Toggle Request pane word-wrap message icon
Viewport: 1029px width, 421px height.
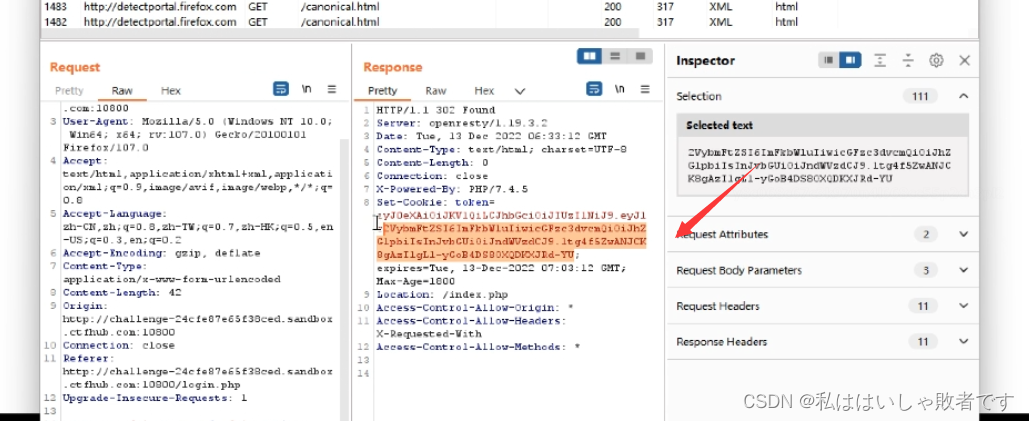[281, 89]
